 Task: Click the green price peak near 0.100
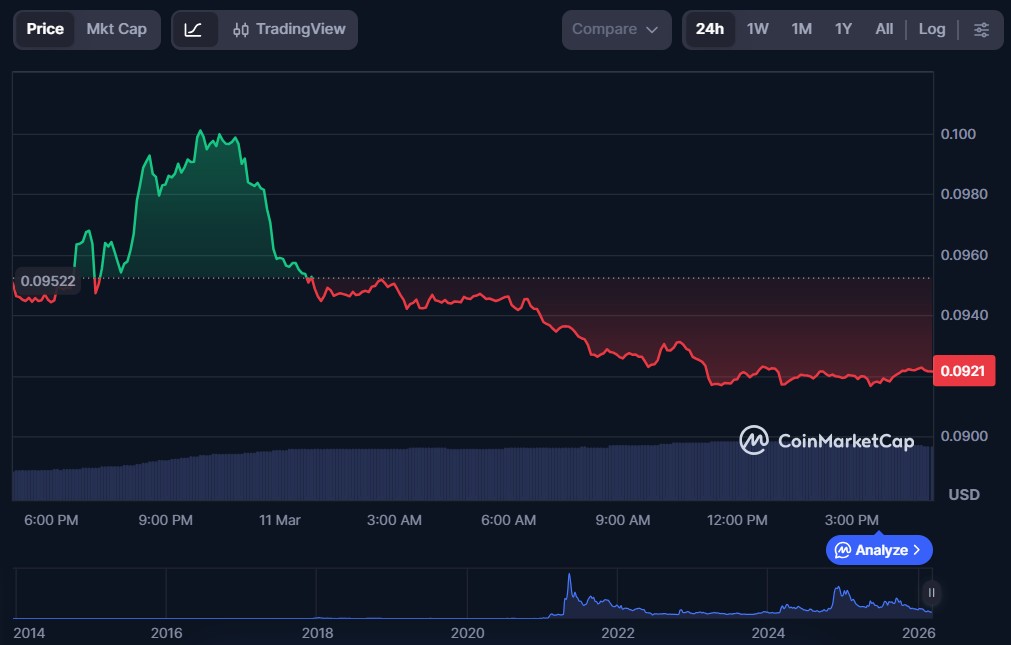tap(201, 131)
